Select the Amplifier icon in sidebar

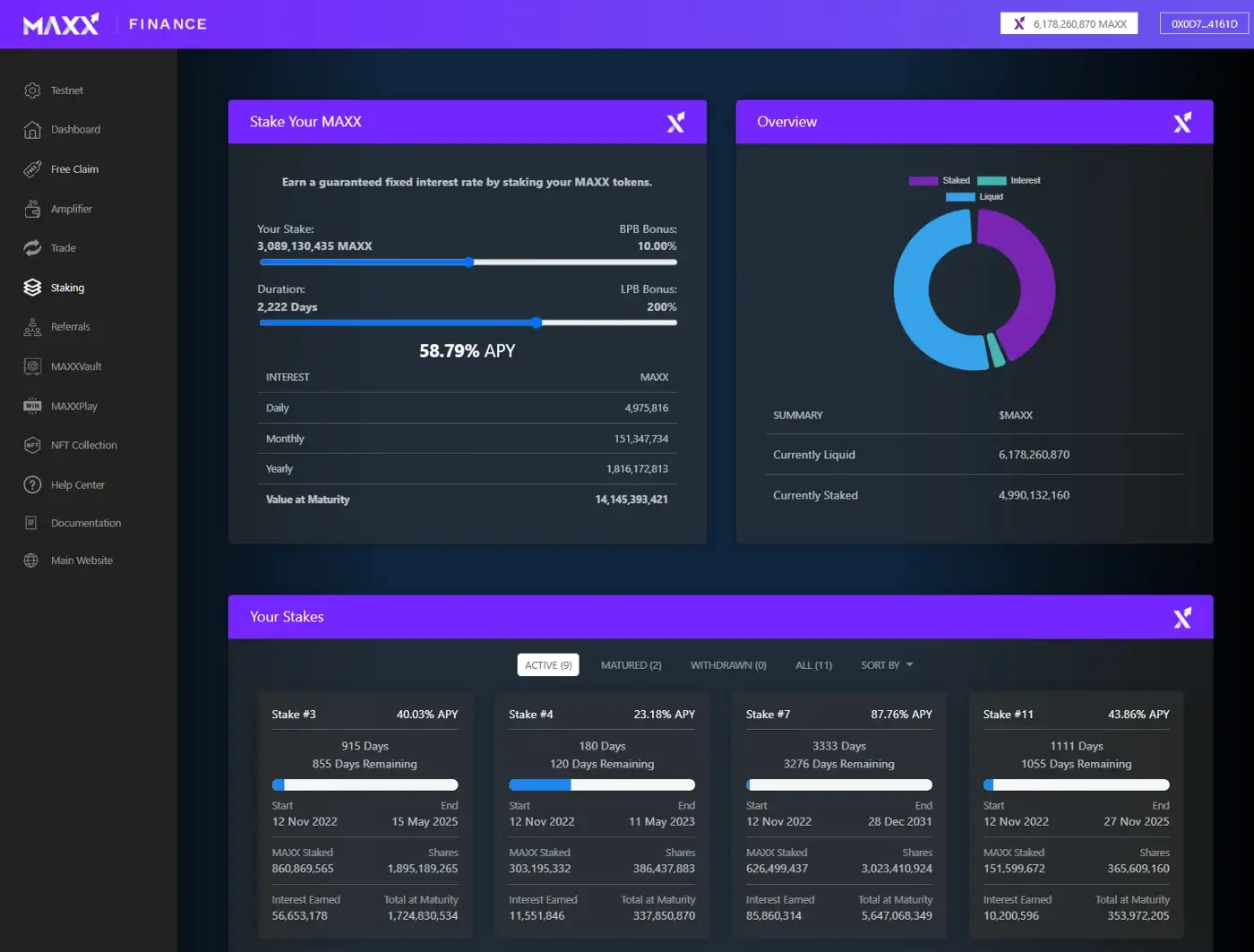(32, 209)
